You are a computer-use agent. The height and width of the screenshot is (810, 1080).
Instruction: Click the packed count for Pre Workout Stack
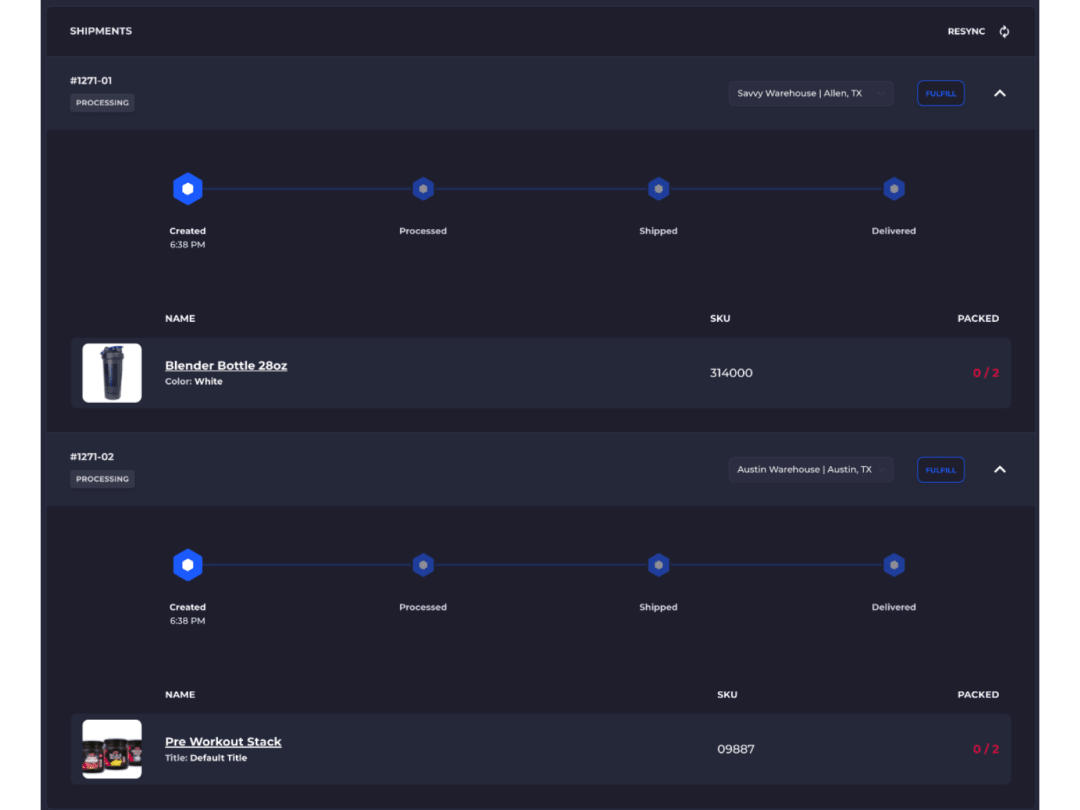tap(986, 749)
